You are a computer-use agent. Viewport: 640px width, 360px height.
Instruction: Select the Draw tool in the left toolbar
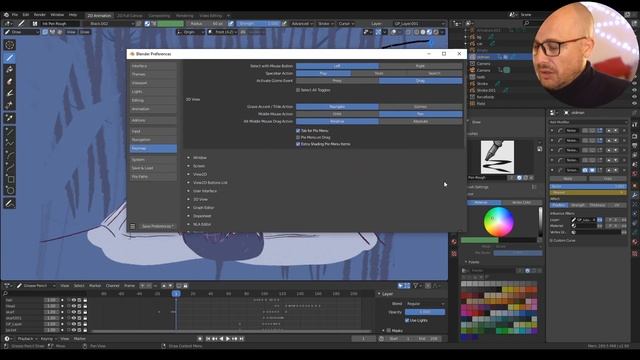[x=9, y=58]
